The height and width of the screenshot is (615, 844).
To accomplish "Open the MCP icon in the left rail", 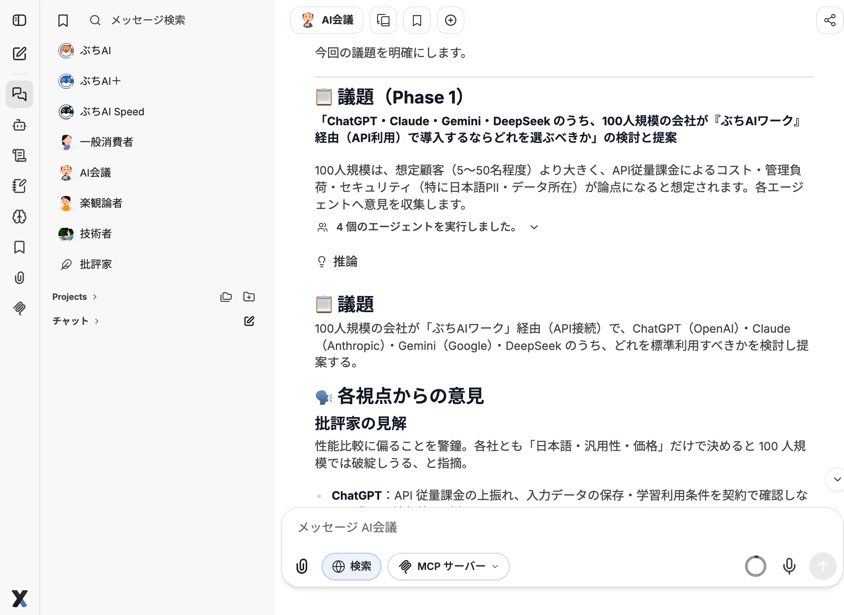I will 19,308.
